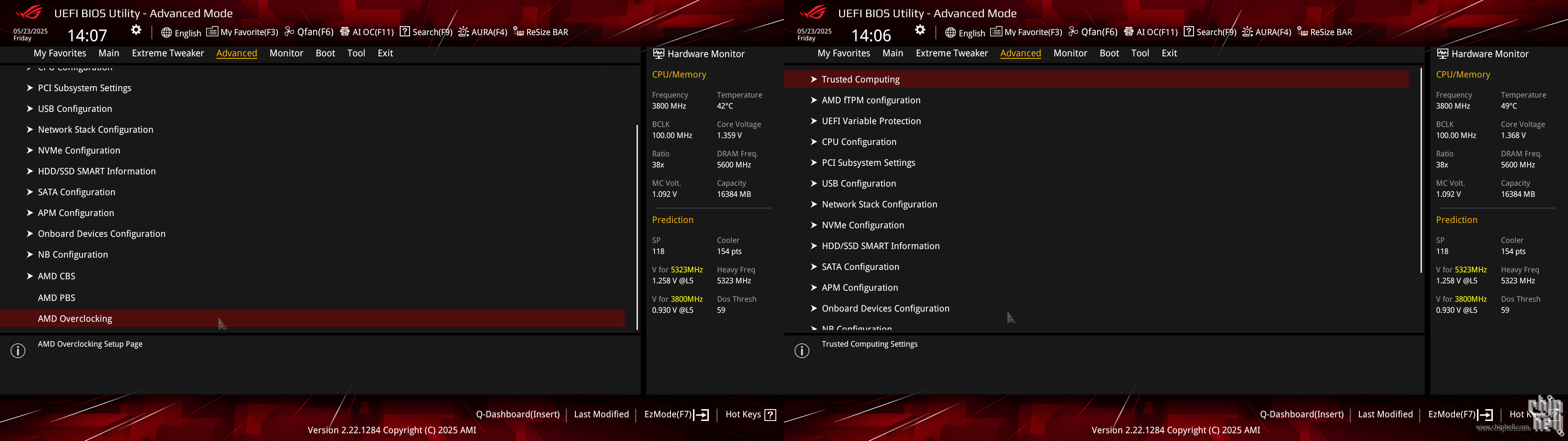
Task: Click Last Modified in left window footer
Action: point(601,414)
